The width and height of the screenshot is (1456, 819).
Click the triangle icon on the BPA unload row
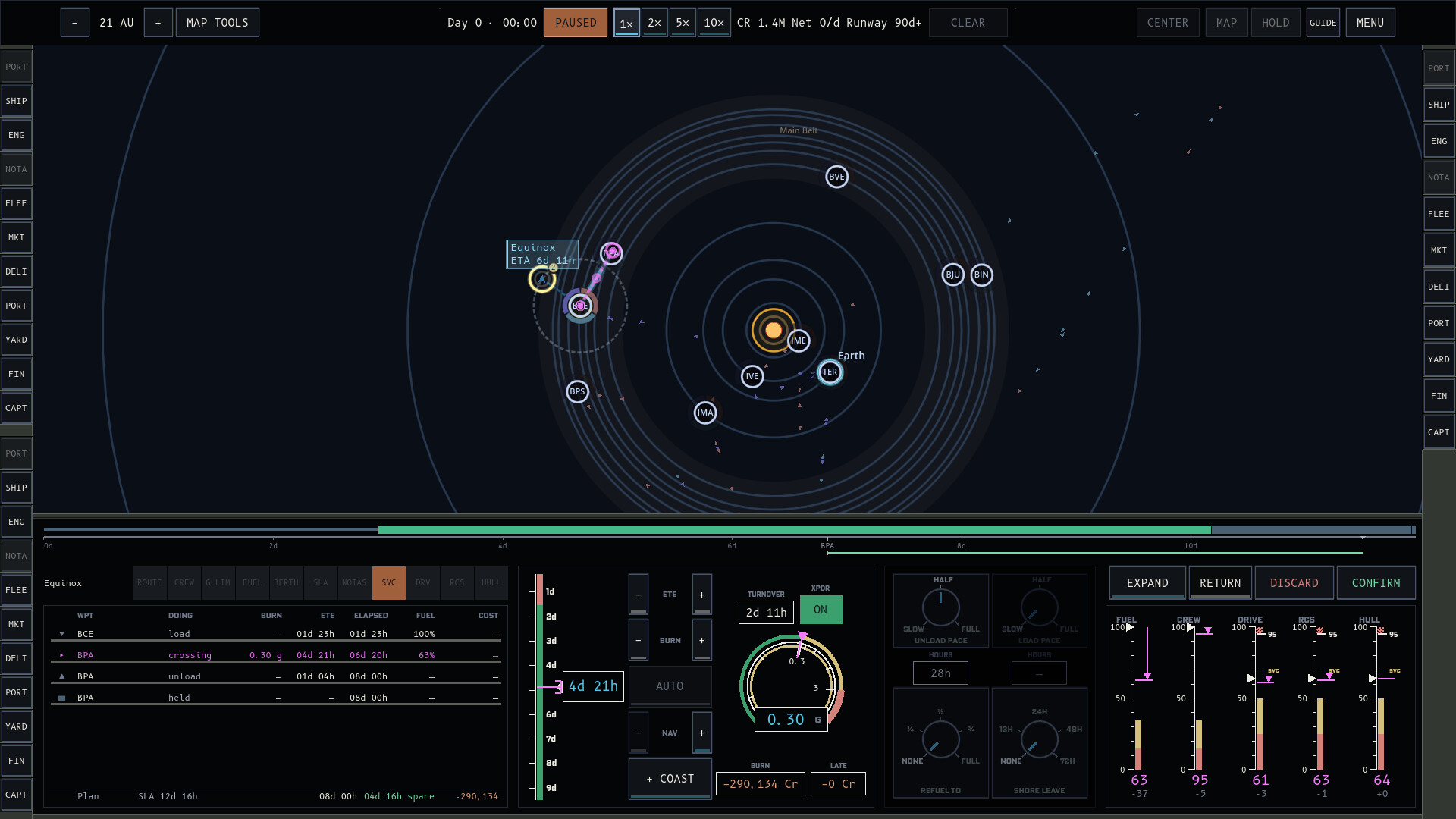pyautogui.click(x=62, y=676)
